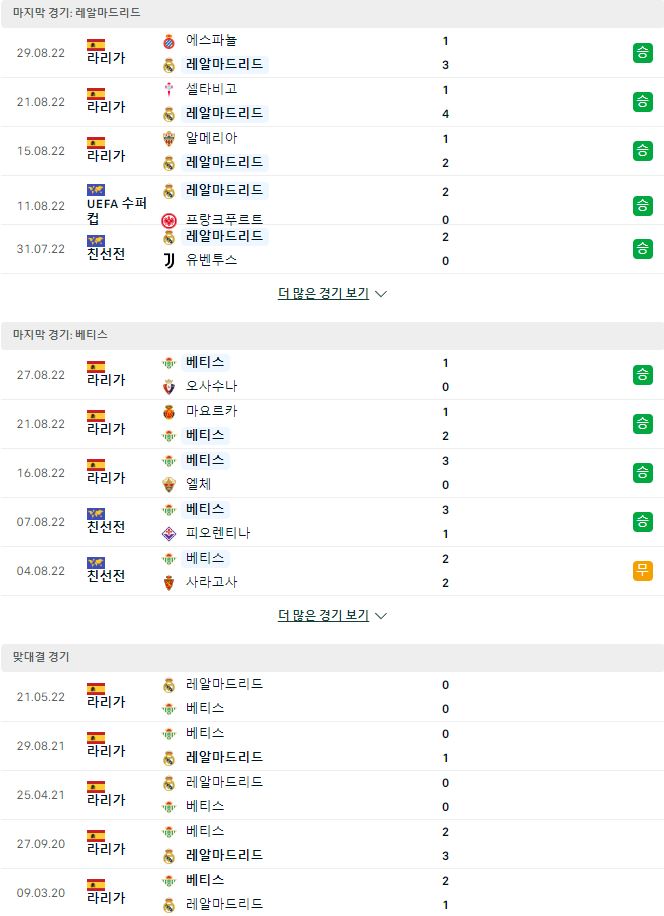Click the Fiorentina crest icon
This screenshot has width=664, height=916.
point(169,533)
